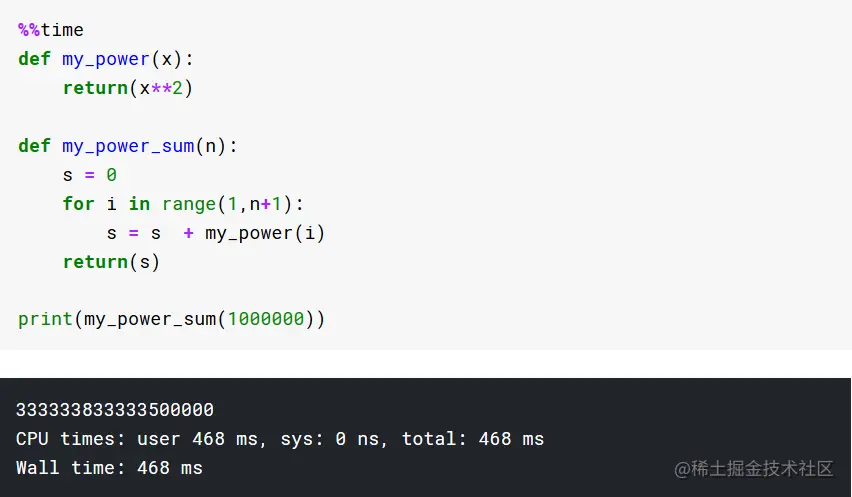Click the 's = s + my_power(i)' line

point(216,233)
